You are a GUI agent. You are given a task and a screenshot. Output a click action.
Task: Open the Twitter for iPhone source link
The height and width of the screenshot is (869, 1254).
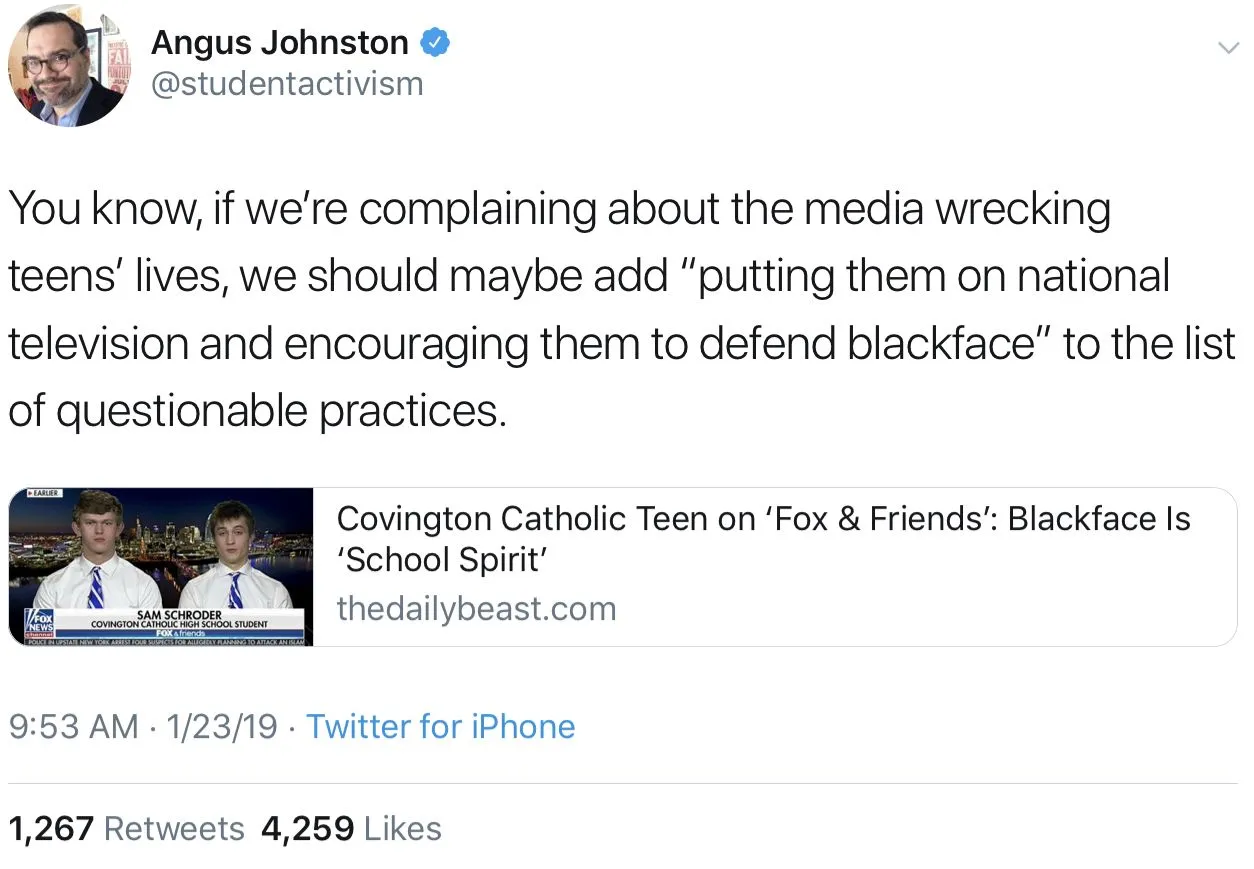(440, 727)
